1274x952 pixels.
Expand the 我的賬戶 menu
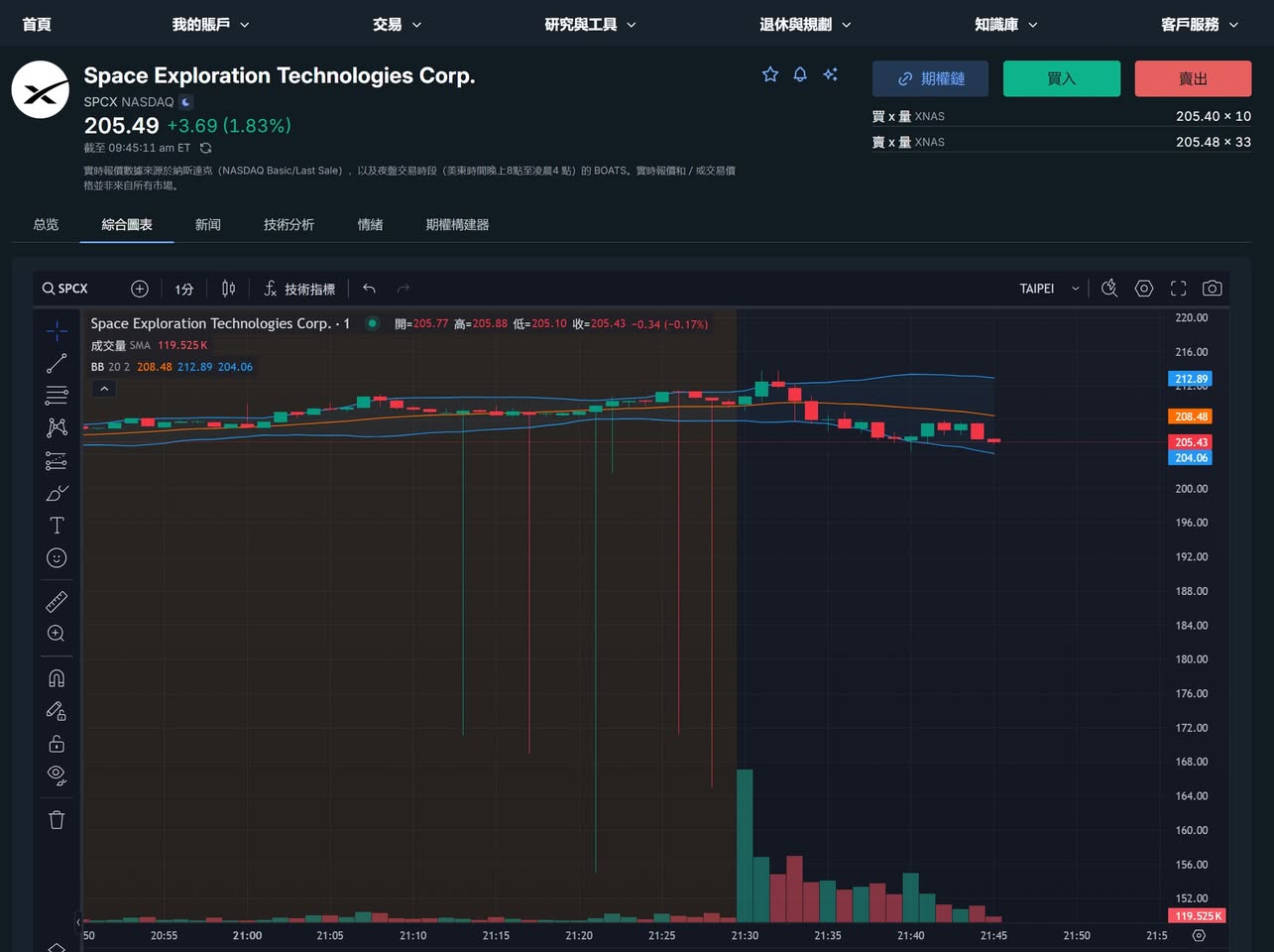pyautogui.click(x=210, y=24)
